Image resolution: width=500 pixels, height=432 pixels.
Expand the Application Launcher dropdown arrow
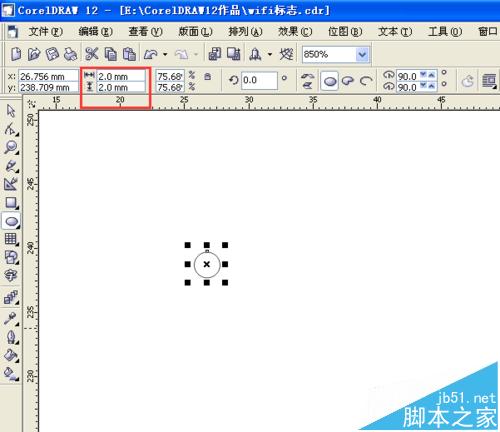[270, 54]
